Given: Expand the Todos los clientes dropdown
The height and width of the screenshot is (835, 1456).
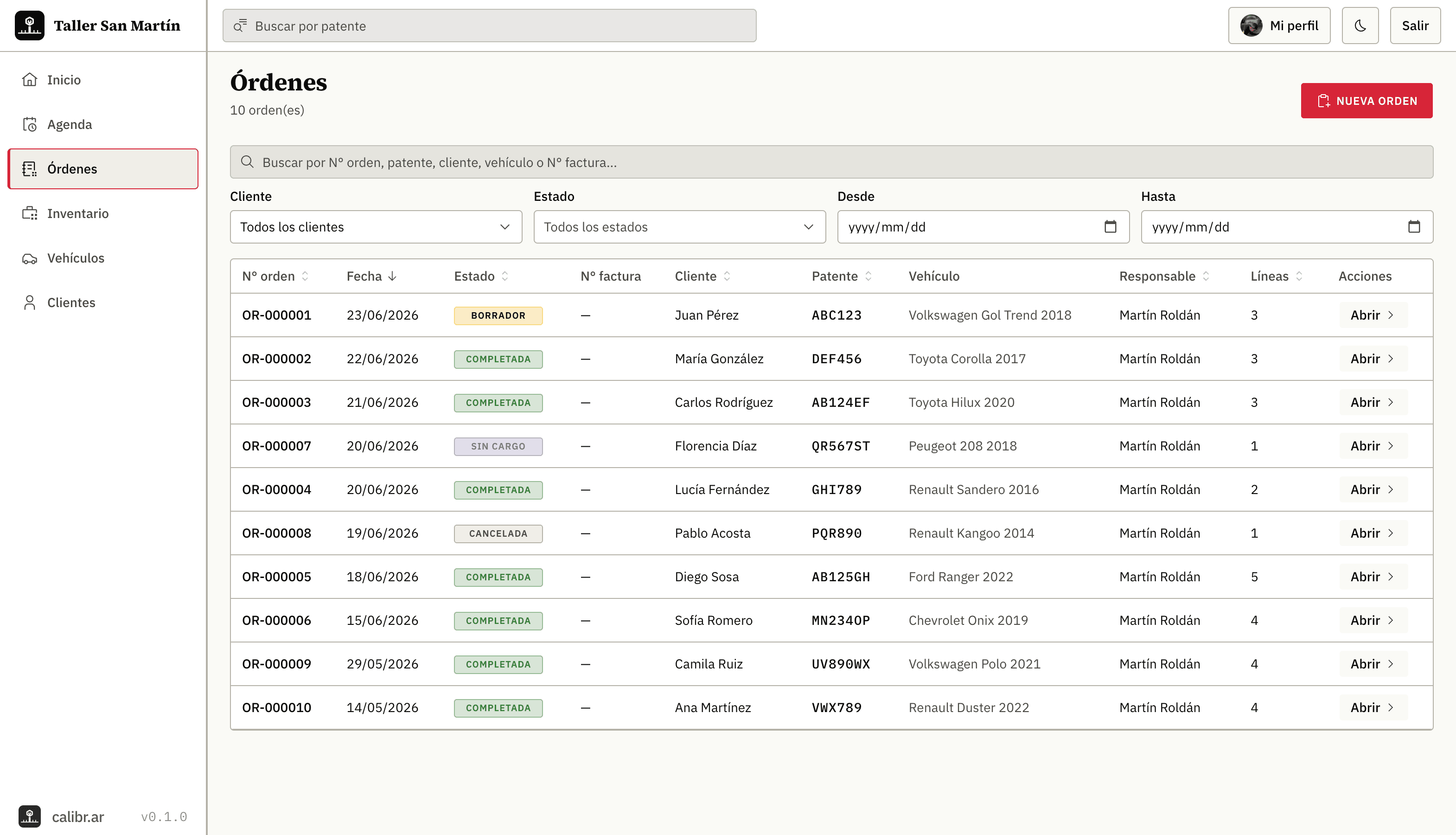Looking at the screenshot, I should [x=376, y=226].
